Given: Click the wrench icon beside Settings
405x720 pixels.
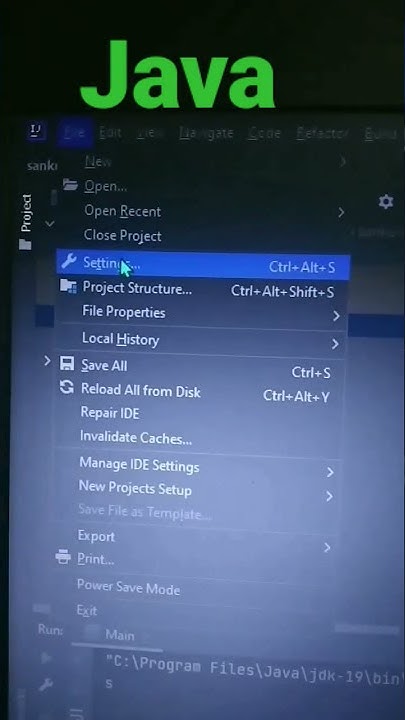Looking at the screenshot, I should [x=68, y=261].
